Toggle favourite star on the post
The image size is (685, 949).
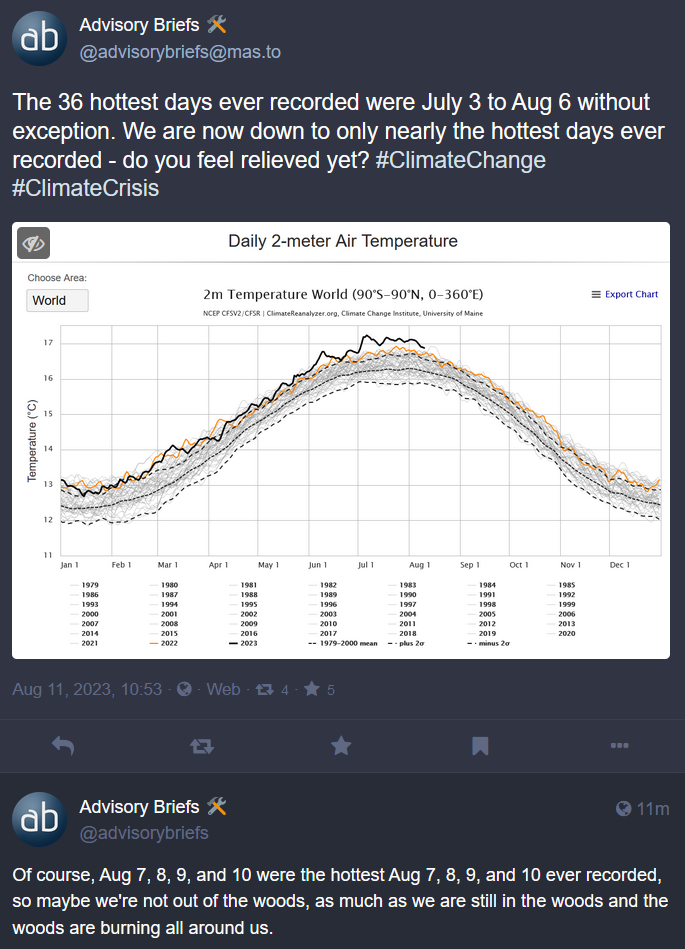[341, 745]
